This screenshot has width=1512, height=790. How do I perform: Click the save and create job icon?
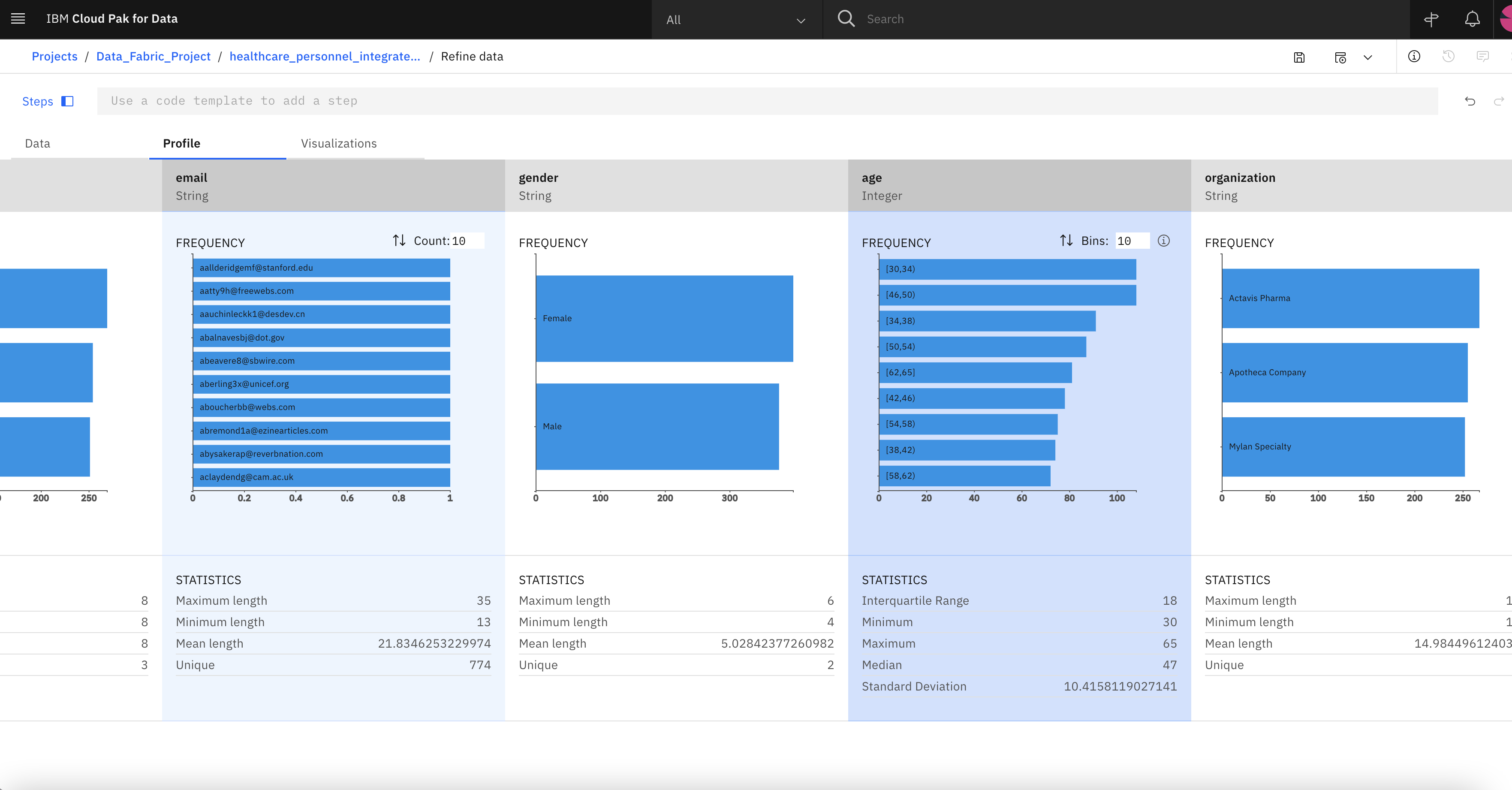click(1340, 57)
